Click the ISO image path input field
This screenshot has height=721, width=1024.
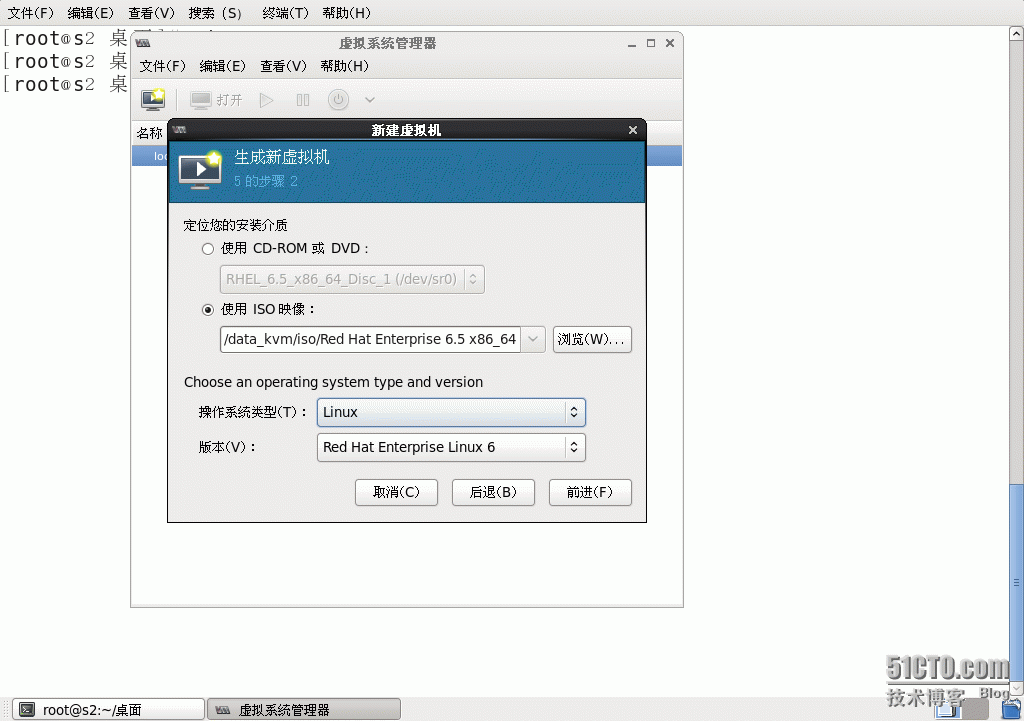(370, 340)
